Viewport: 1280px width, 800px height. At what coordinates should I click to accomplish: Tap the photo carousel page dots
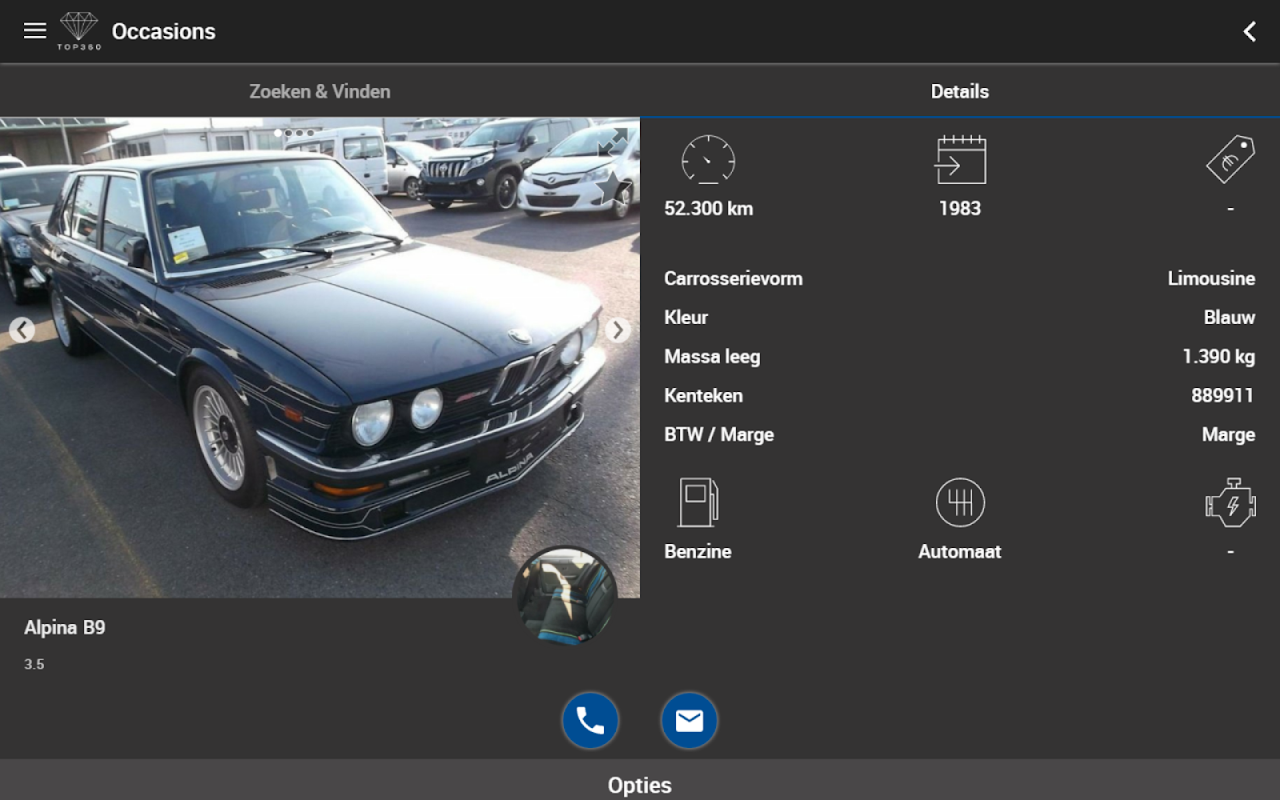tap(294, 132)
